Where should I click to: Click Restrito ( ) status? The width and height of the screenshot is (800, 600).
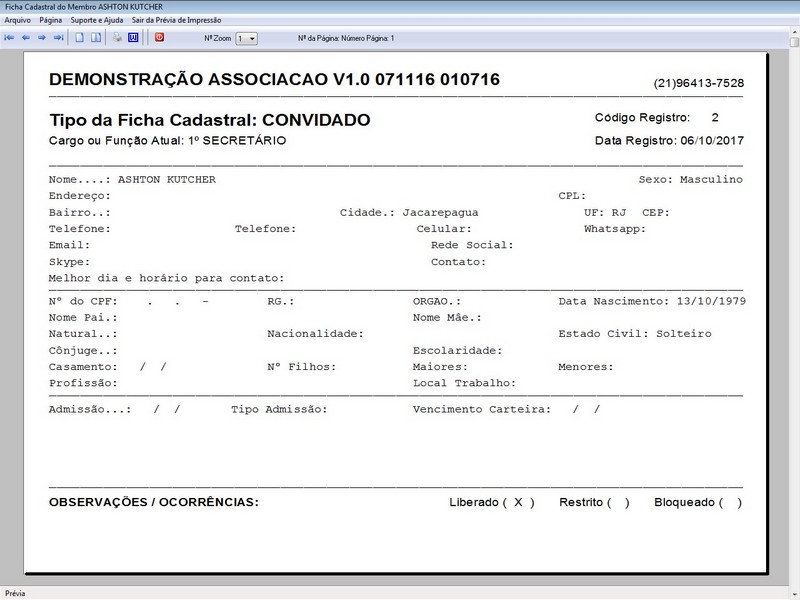[x=594, y=503]
